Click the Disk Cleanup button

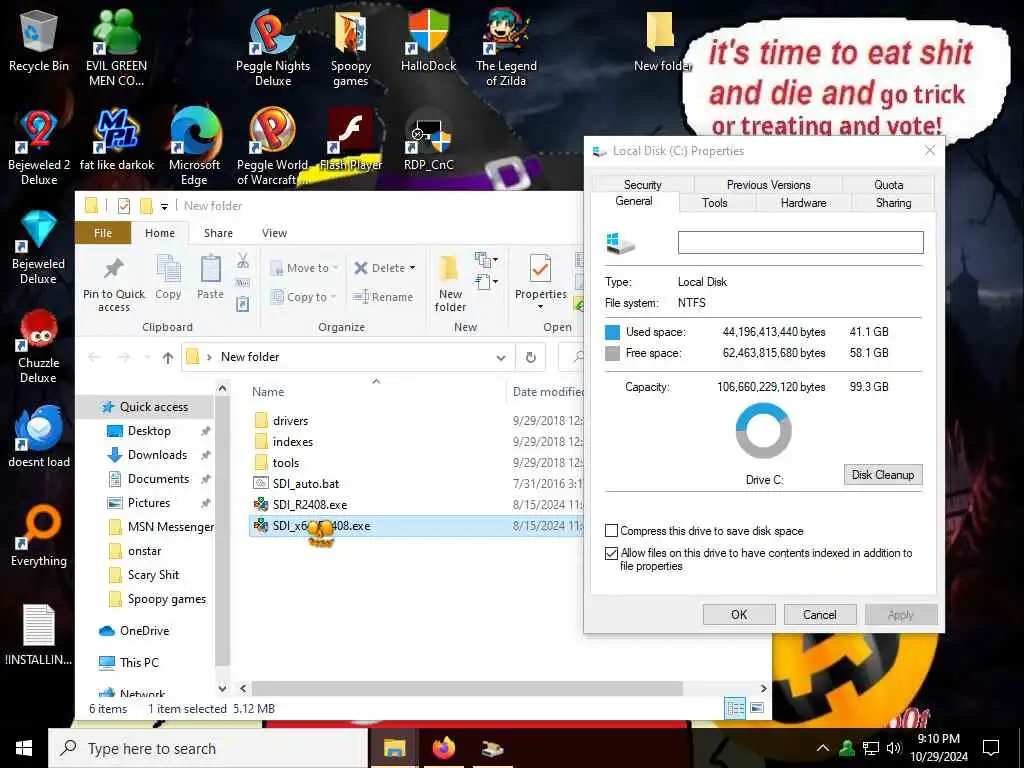click(883, 475)
